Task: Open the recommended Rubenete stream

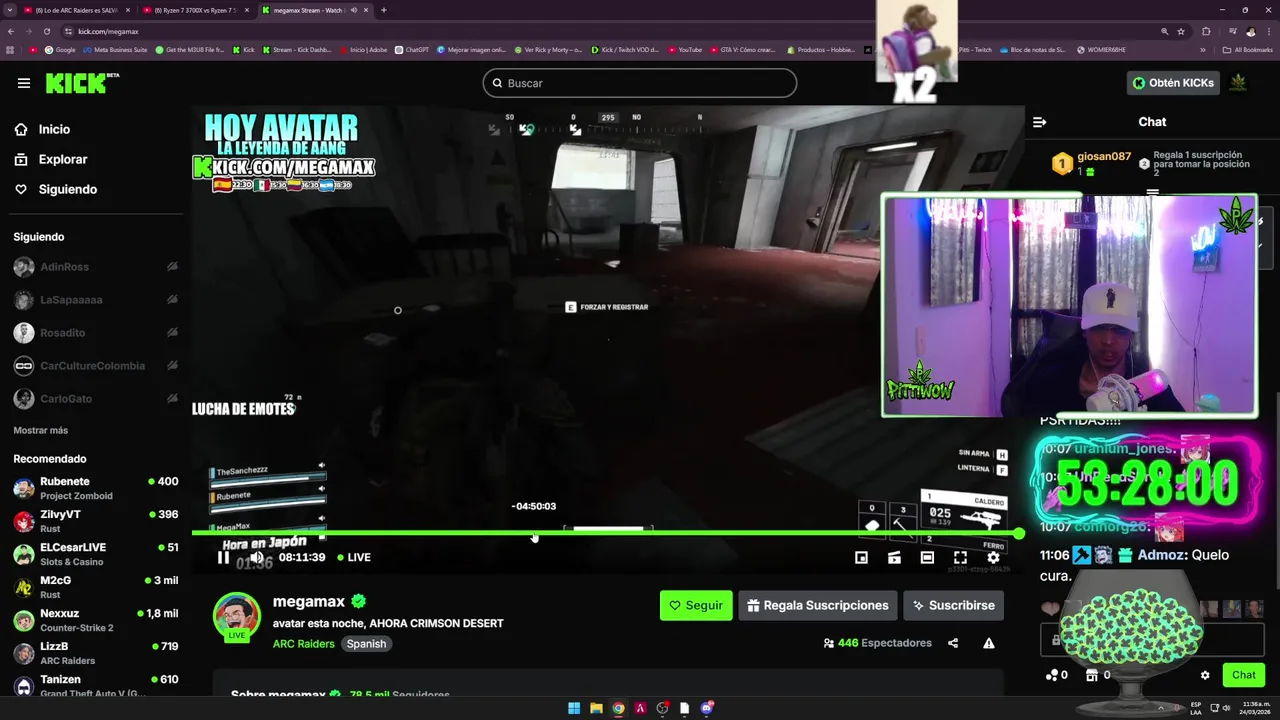Action: [x=95, y=488]
